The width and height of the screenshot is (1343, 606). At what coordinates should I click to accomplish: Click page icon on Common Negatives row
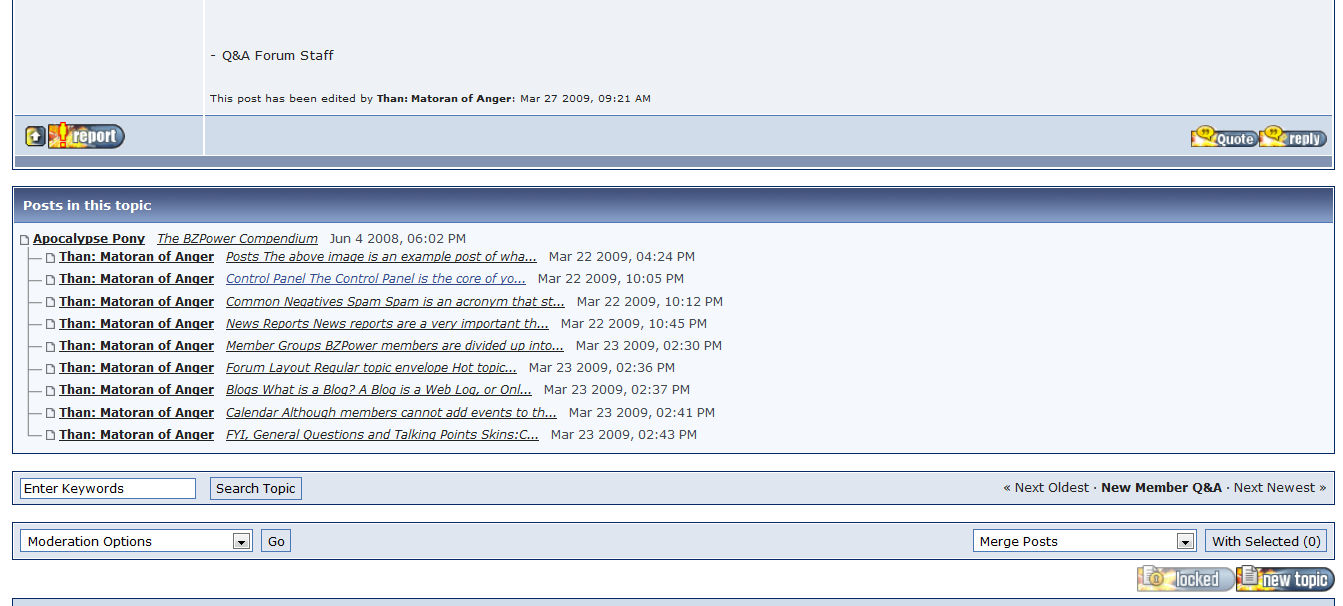click(x=50, y=302)
